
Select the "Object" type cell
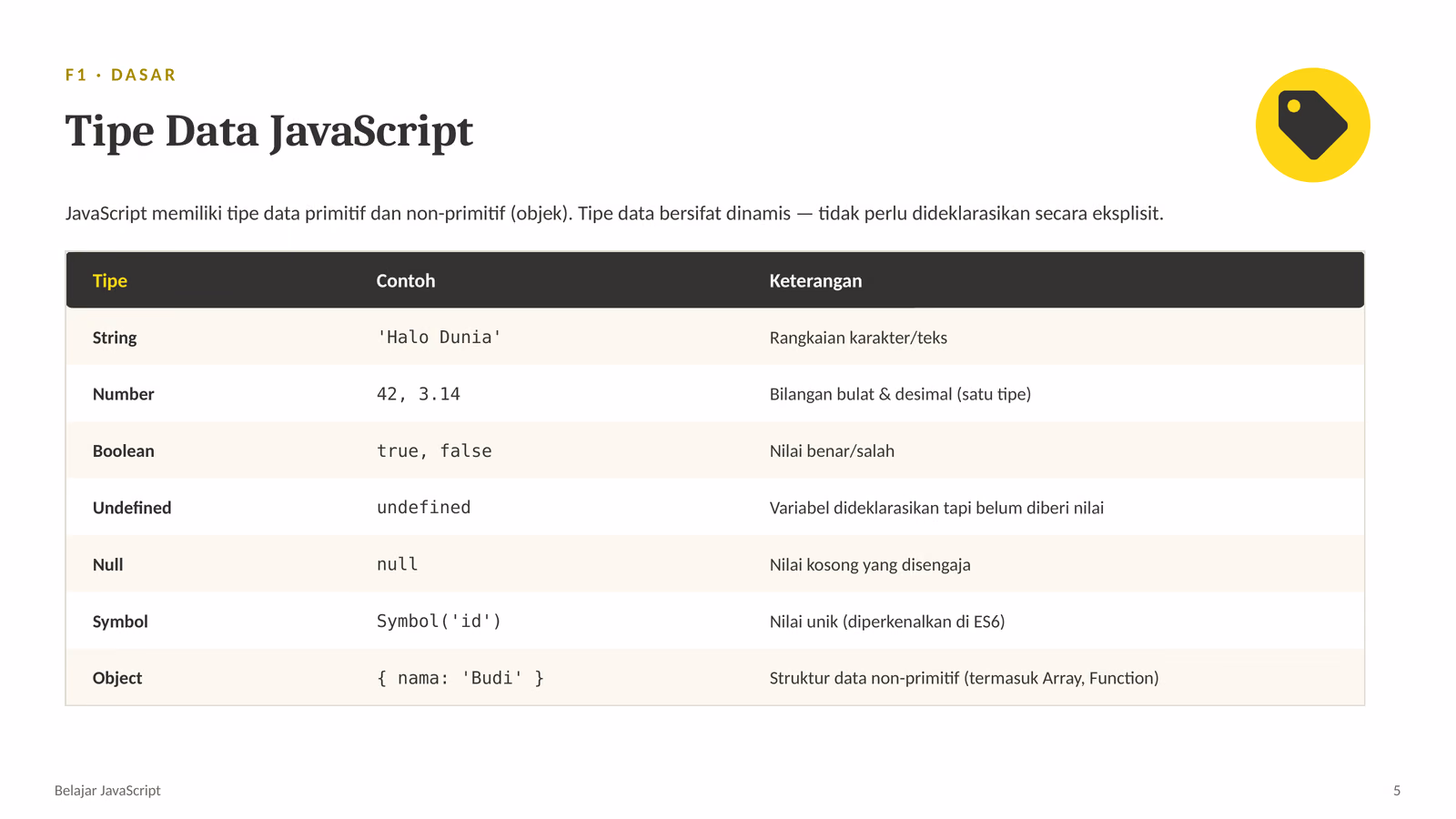click(117, 678)
